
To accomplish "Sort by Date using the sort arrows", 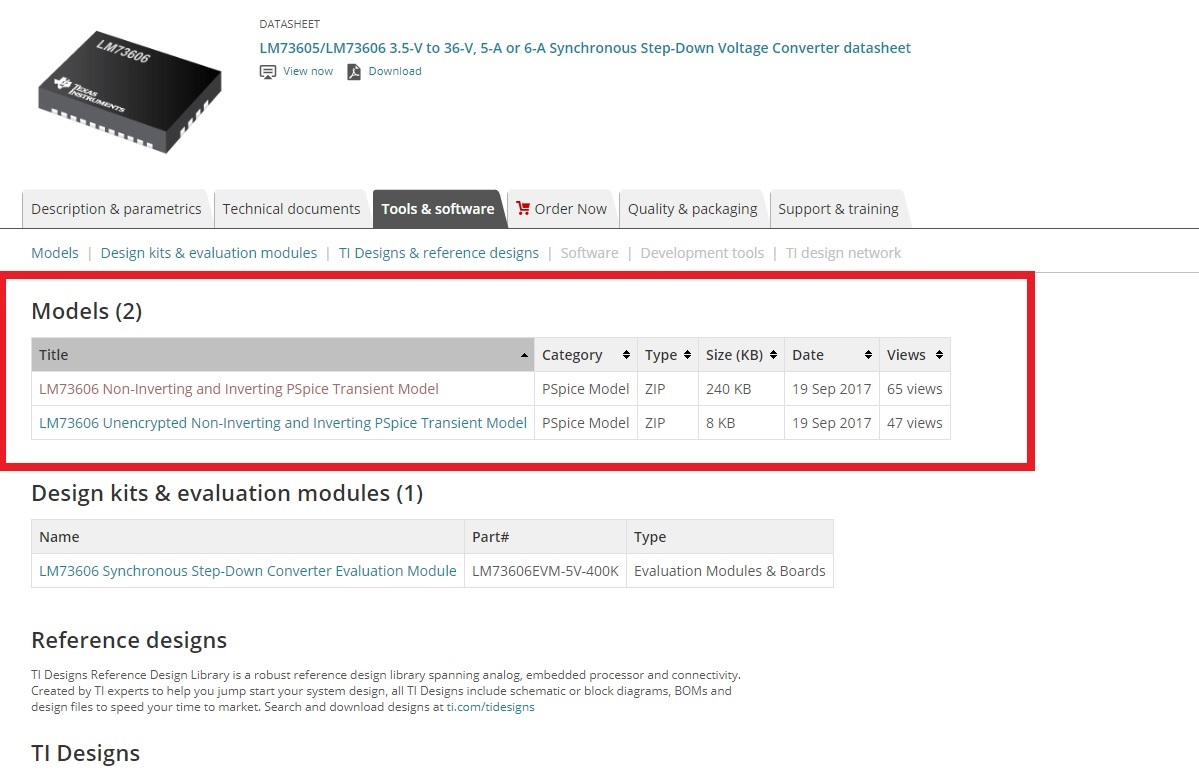I will coord(868,355).
